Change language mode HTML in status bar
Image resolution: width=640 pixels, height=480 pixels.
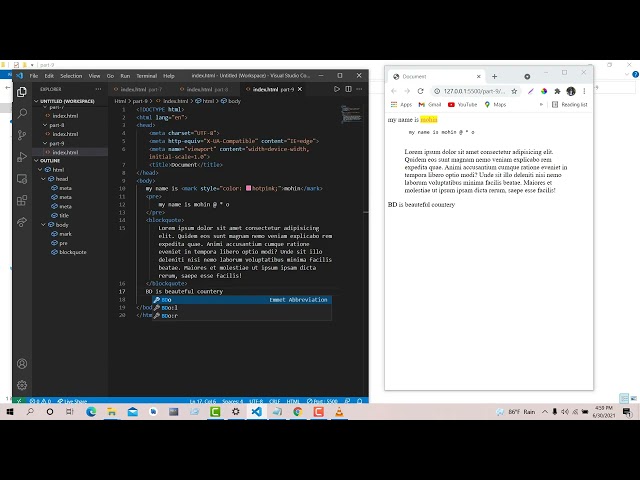293,401
